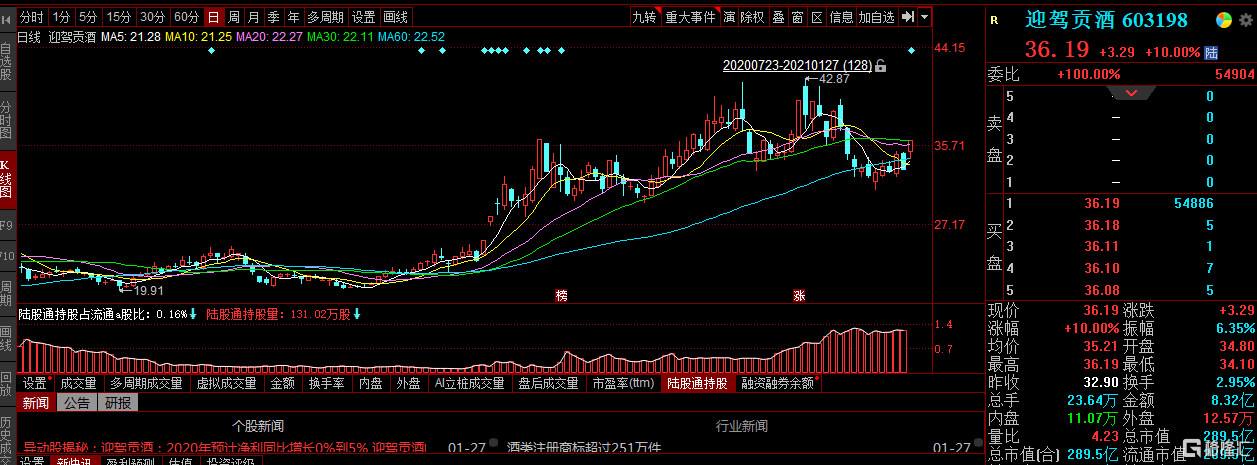This screenshot has width=1257, height=465.
Task: Open the 多周期 multi-period view
Action: point(326,17)
